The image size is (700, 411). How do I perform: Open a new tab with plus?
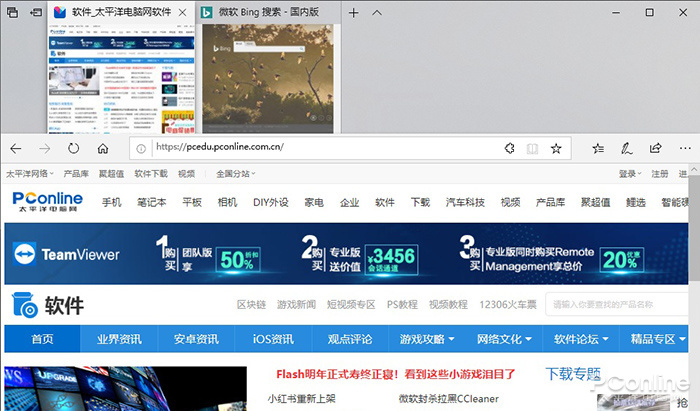pos(354,13)
